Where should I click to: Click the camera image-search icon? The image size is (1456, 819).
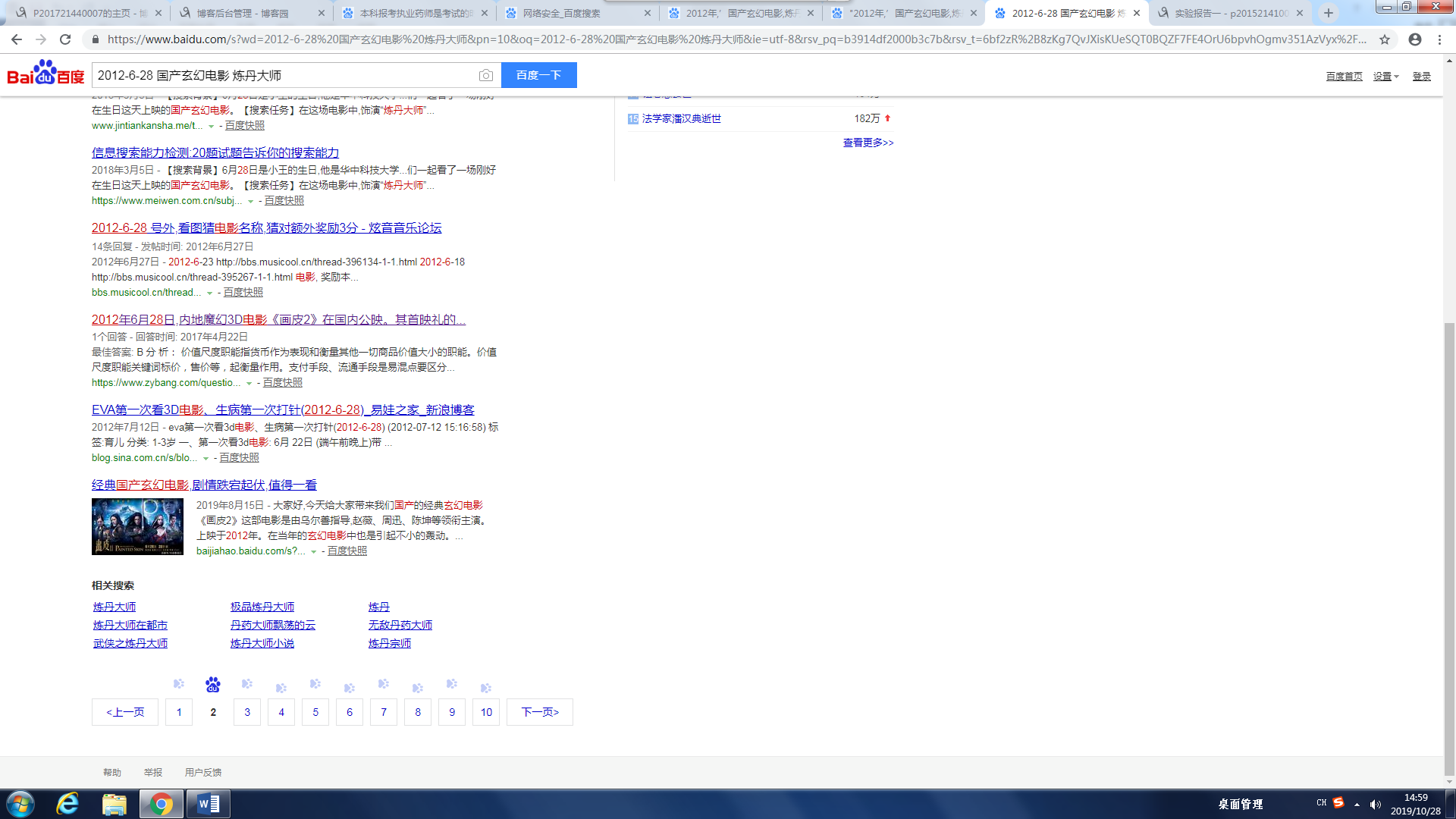[486, 75]
